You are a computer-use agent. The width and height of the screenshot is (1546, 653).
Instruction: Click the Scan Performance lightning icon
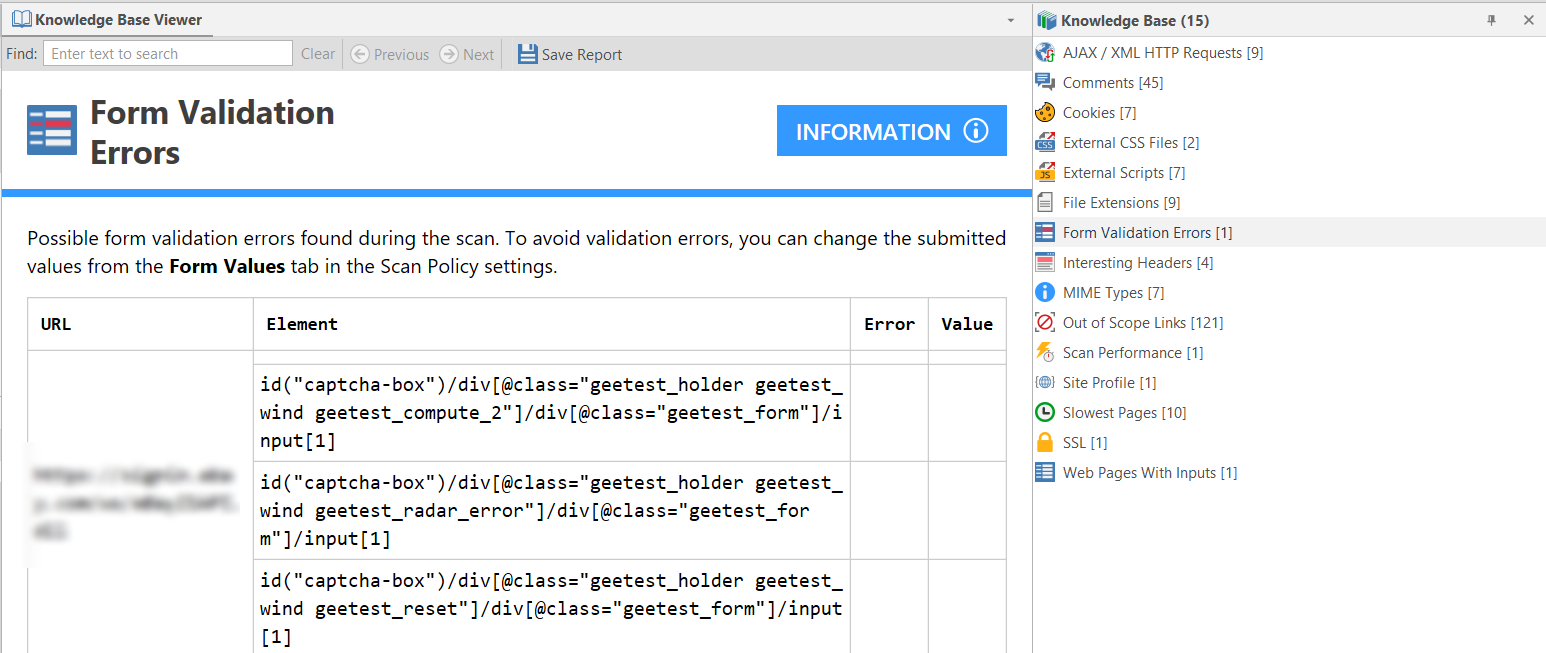[1046, 352]
